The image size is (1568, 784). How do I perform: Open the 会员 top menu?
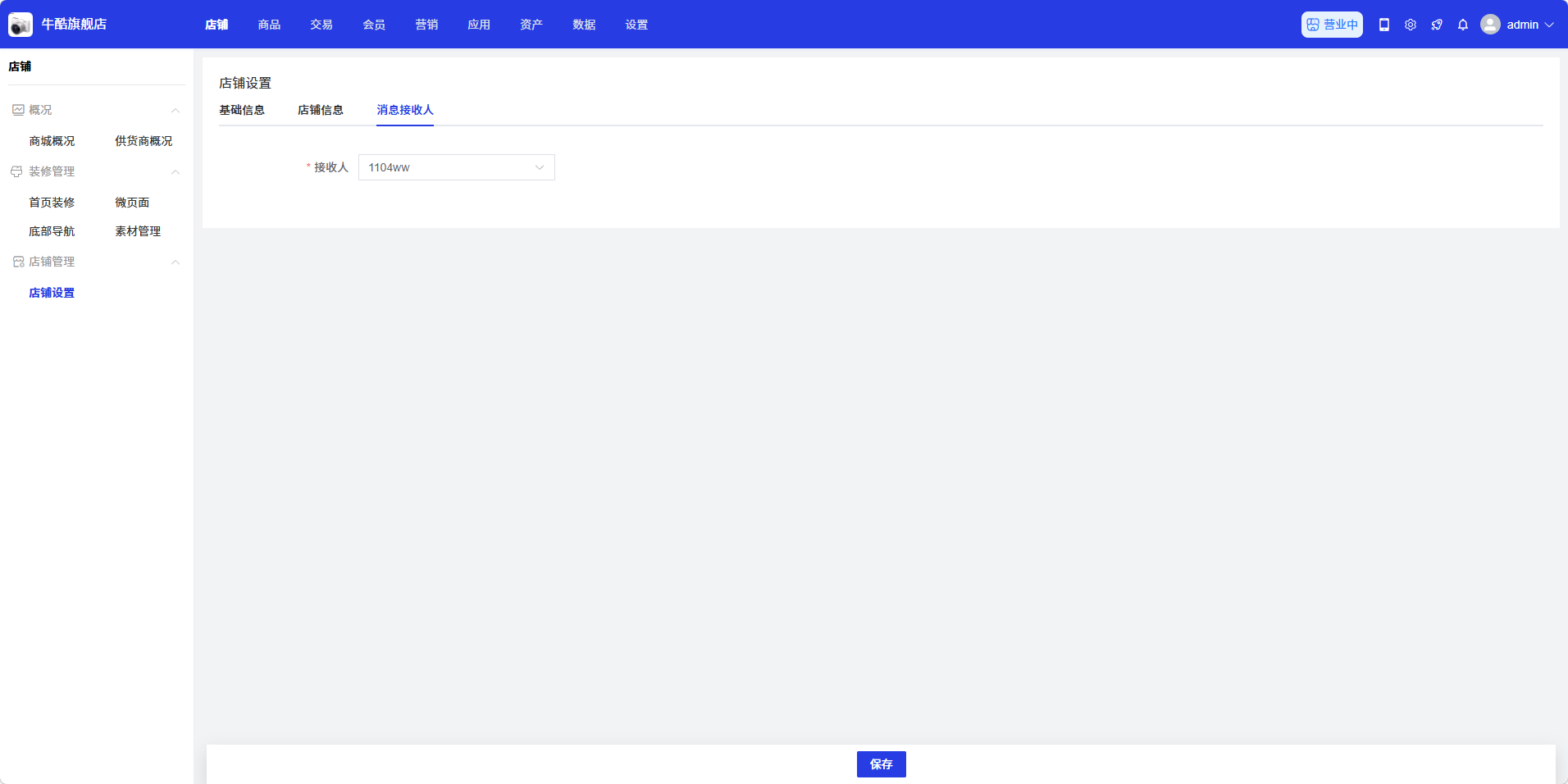(374, 25)
